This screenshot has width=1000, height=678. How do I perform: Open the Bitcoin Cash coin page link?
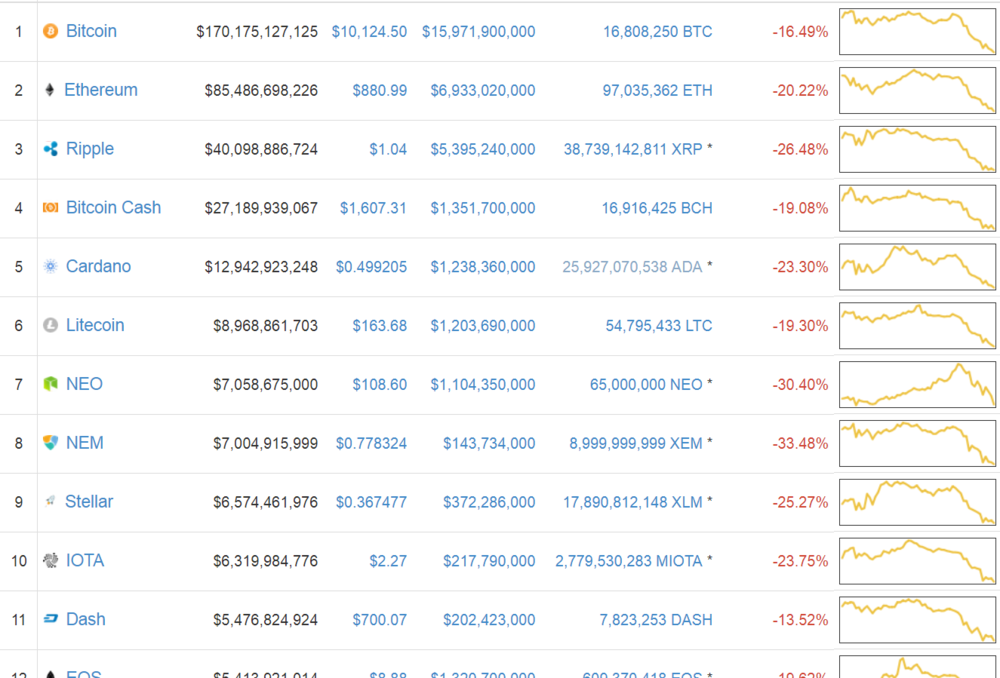[x=113, y=208]
